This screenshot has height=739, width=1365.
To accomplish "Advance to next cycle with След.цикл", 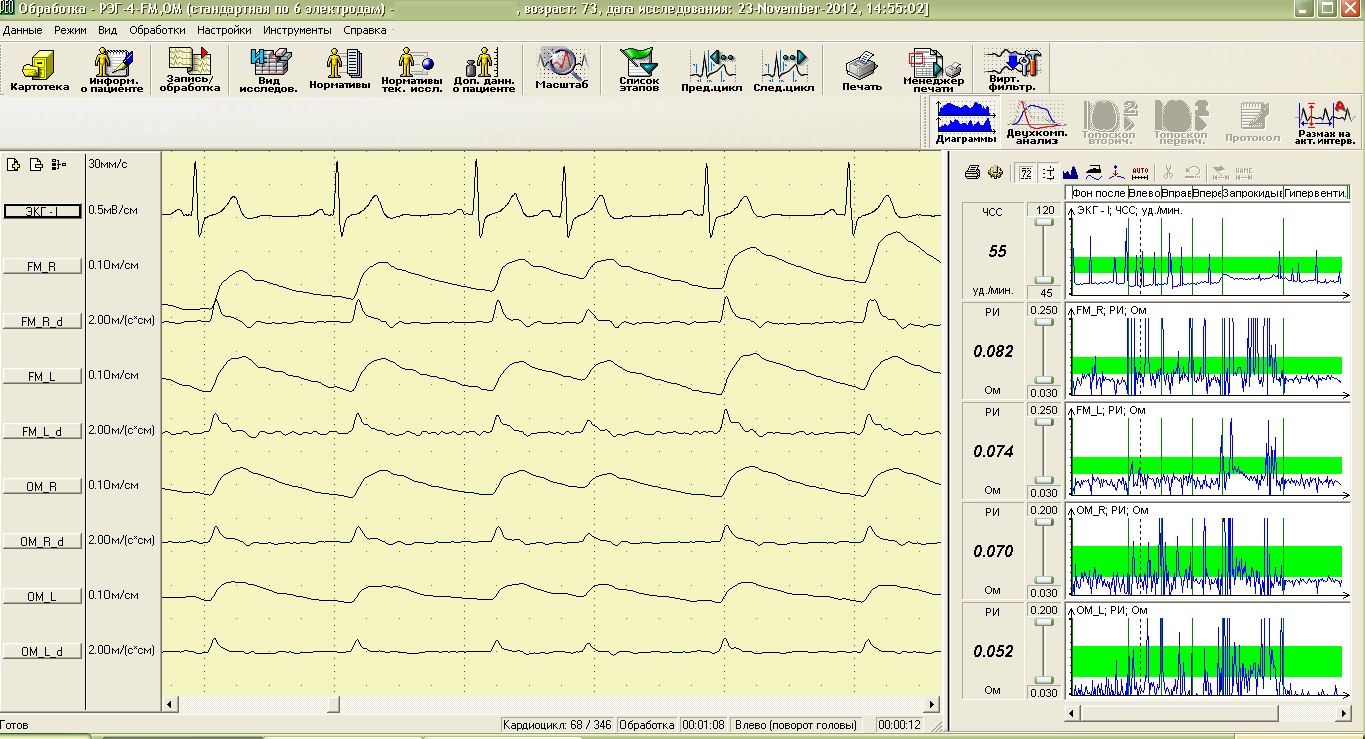I will (782, 71).
